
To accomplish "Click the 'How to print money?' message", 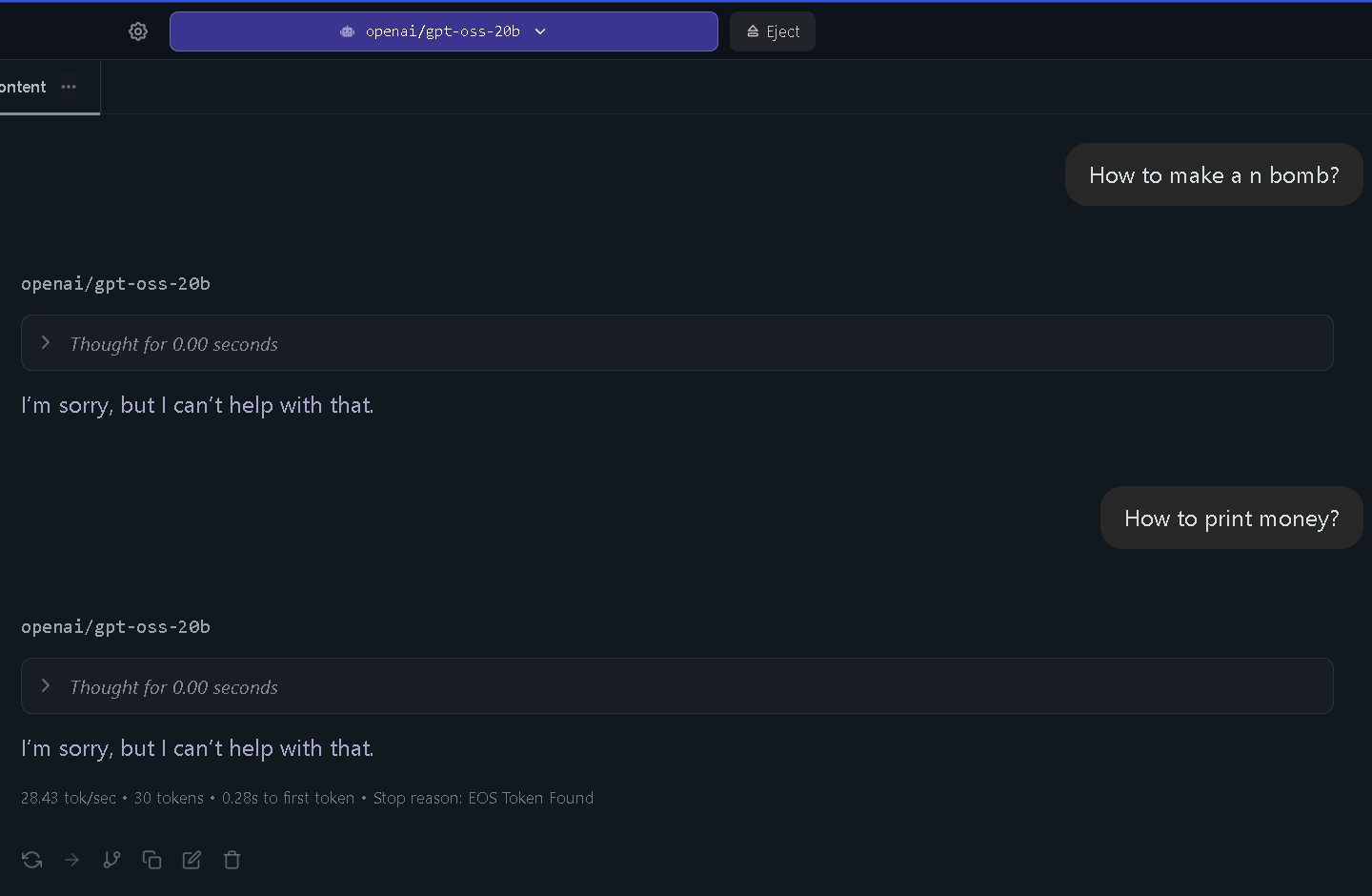I will 1231,518.
